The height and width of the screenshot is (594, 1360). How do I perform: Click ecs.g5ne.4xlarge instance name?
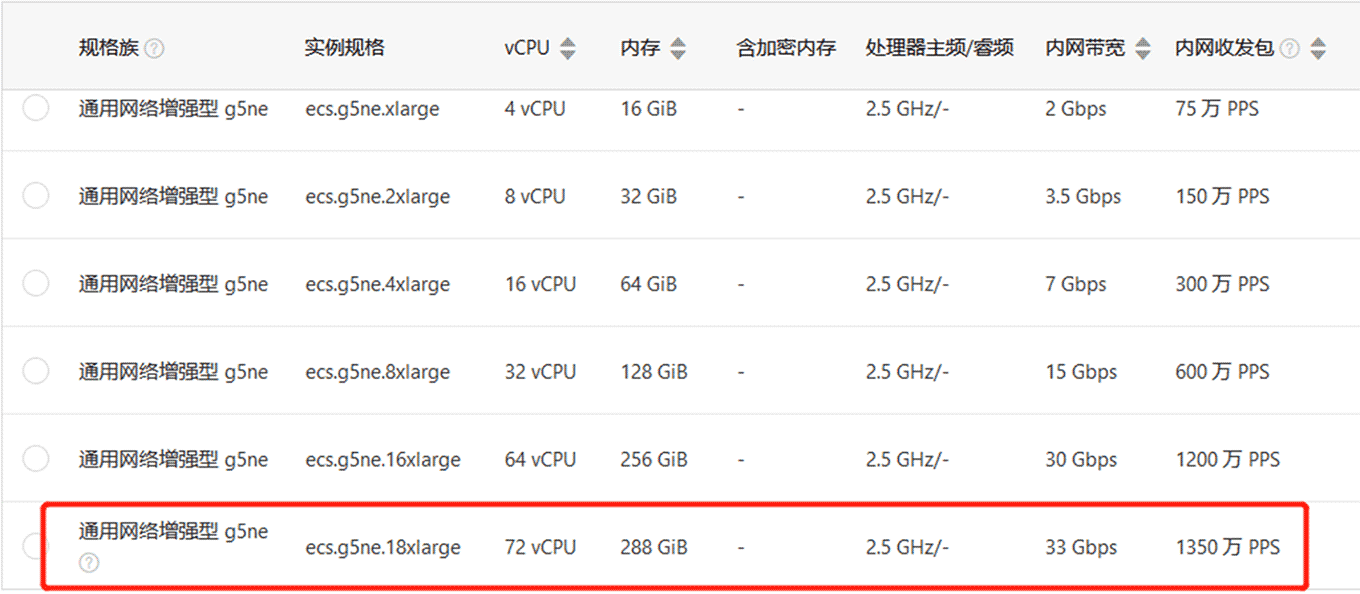[378, 285]
